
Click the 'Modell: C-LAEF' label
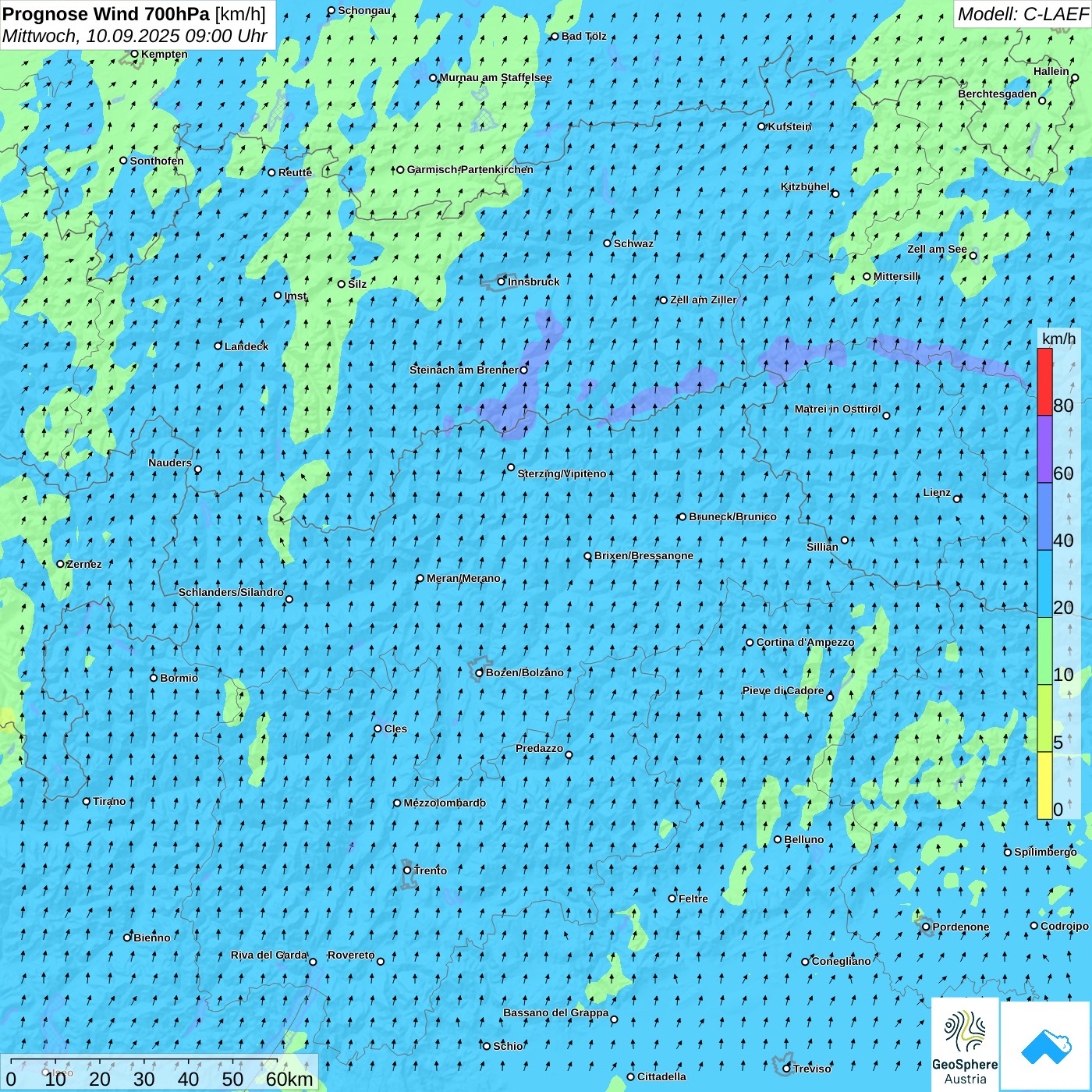pyautogui.click(x=1023, y=13)
